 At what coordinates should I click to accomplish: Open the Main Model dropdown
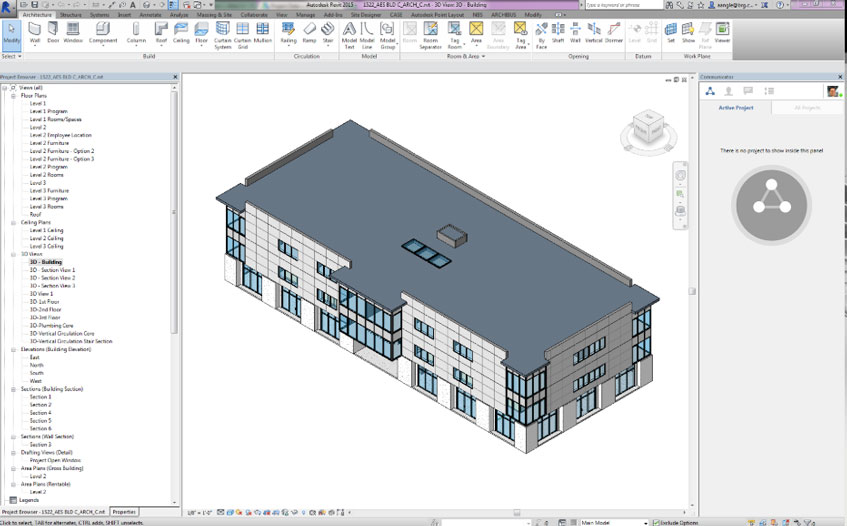(x=615, y=522)
